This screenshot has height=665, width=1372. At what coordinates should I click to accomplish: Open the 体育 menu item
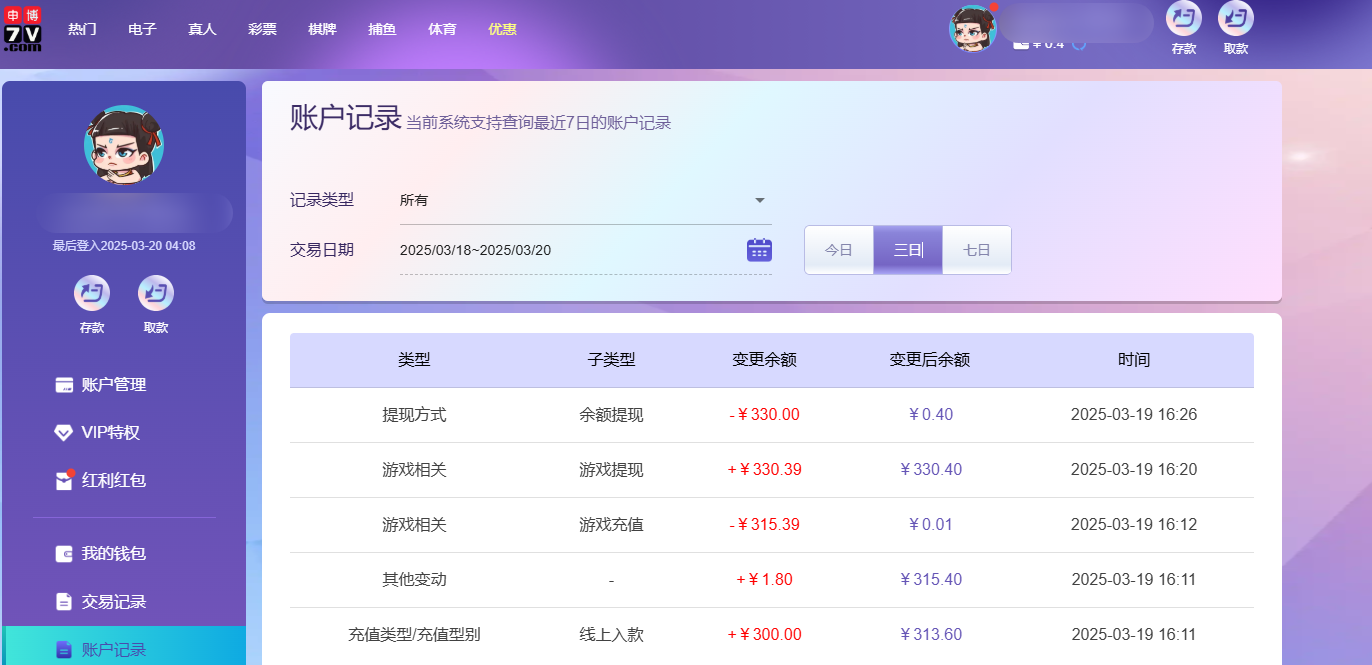[x=442, y=29]
